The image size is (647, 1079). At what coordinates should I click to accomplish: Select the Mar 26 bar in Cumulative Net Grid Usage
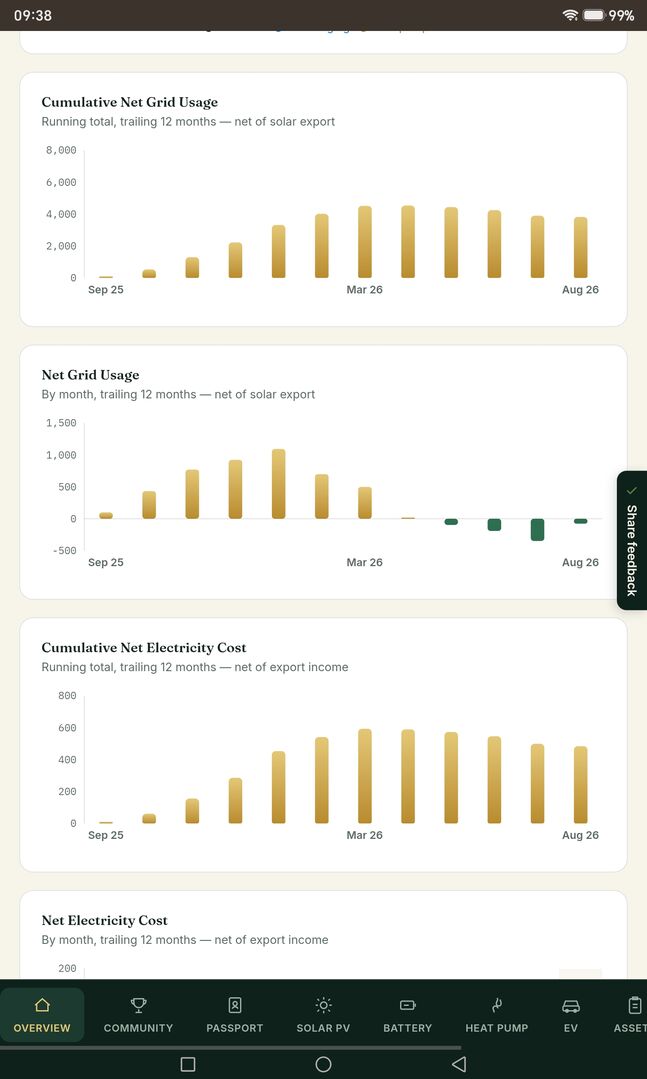(x=365, y=242)
